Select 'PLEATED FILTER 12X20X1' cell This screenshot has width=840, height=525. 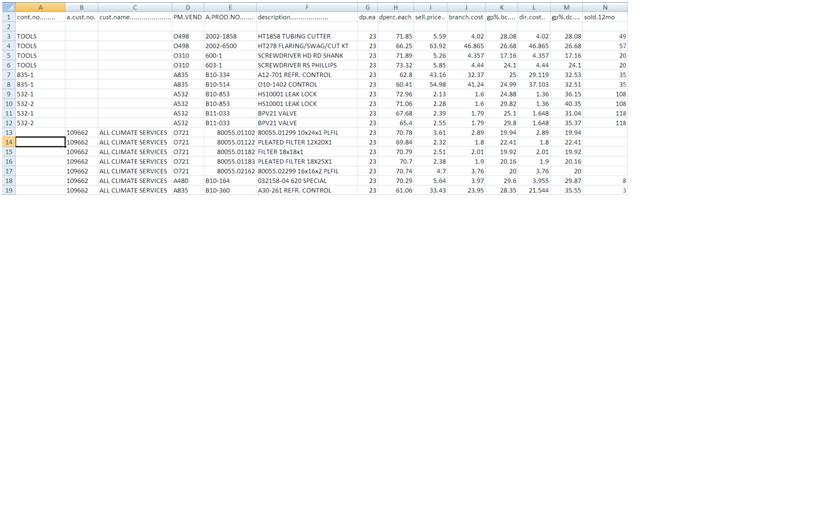306,142
